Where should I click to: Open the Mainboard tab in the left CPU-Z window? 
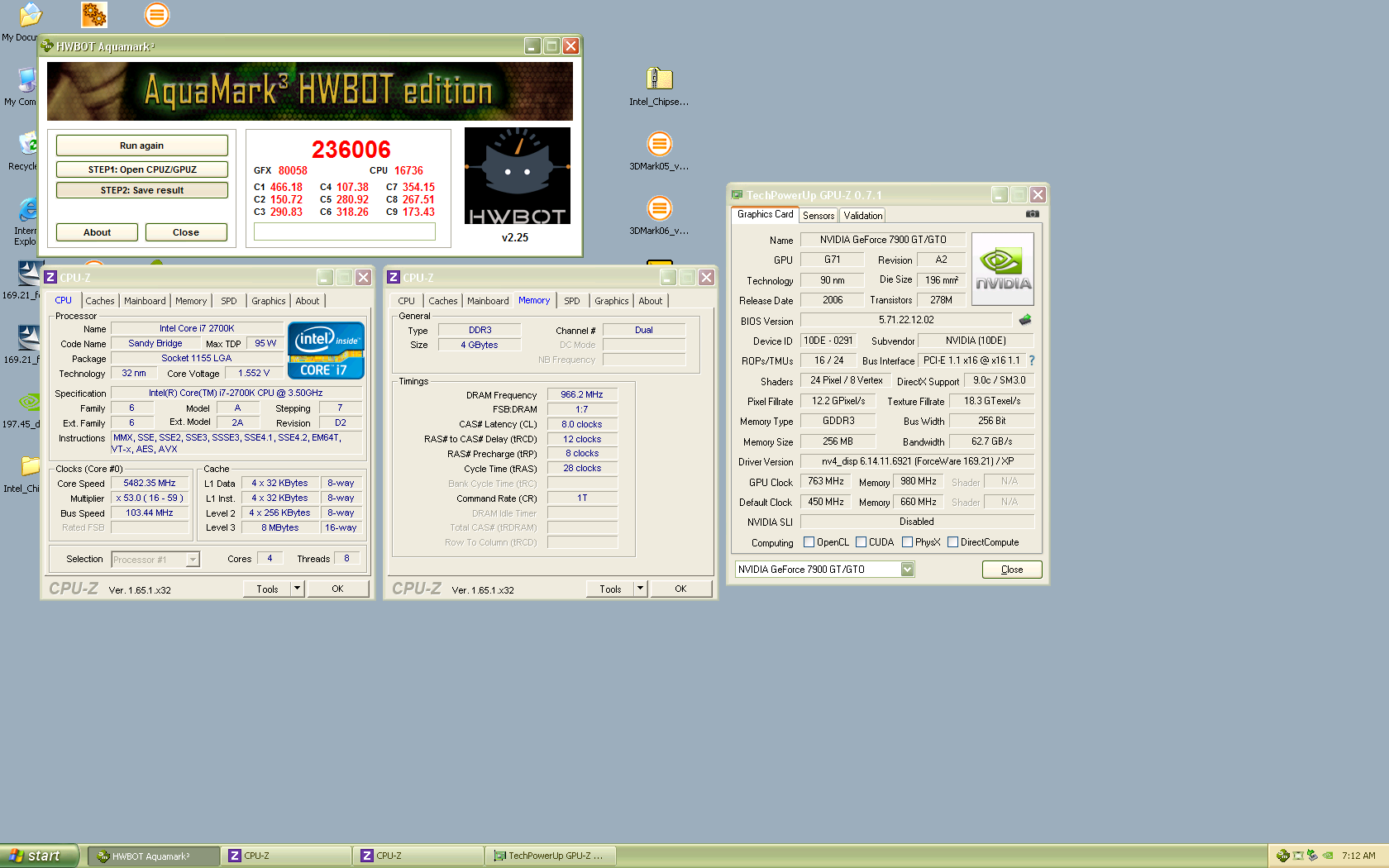click(x=145, y=301)
